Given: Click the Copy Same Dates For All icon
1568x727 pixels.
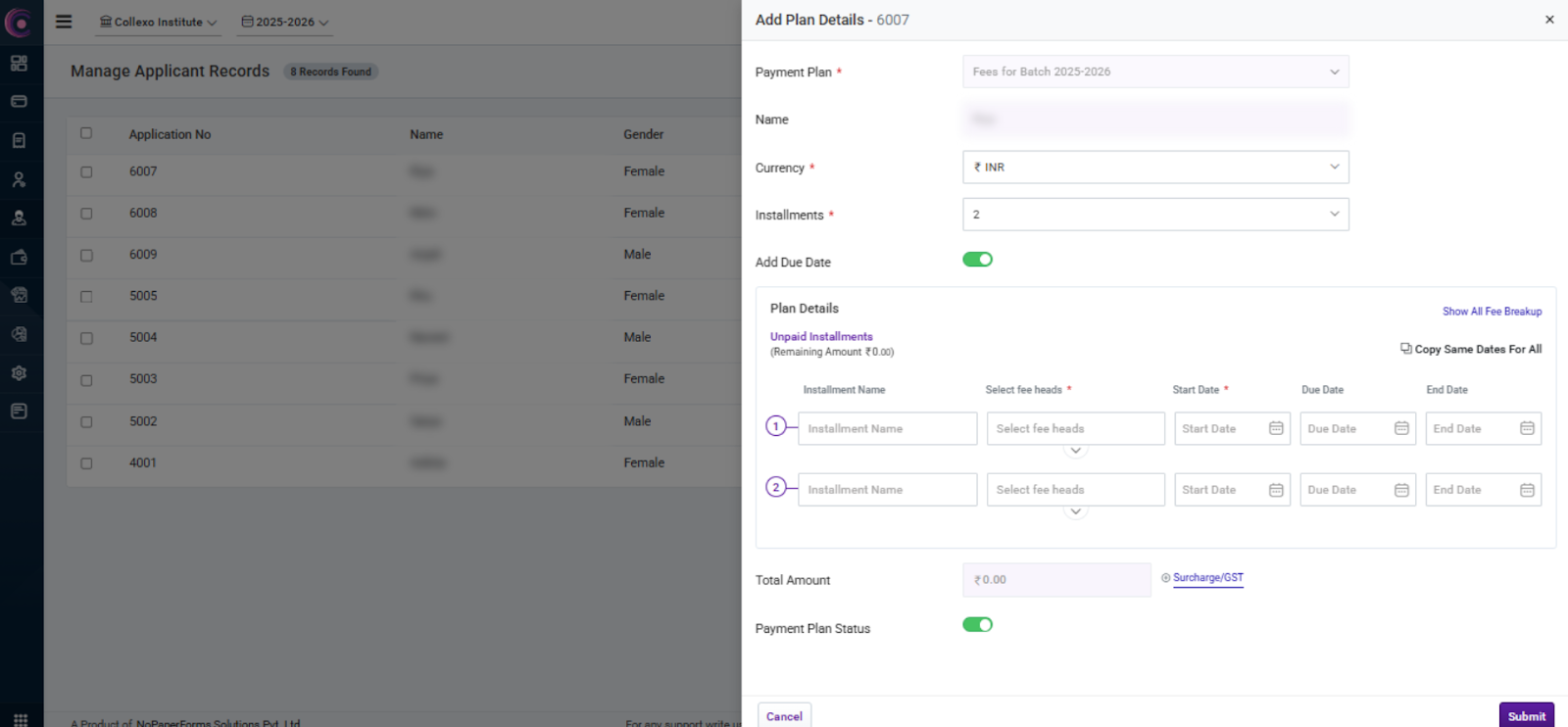Looking at the screenshot, I should (x=1405, y=349).
